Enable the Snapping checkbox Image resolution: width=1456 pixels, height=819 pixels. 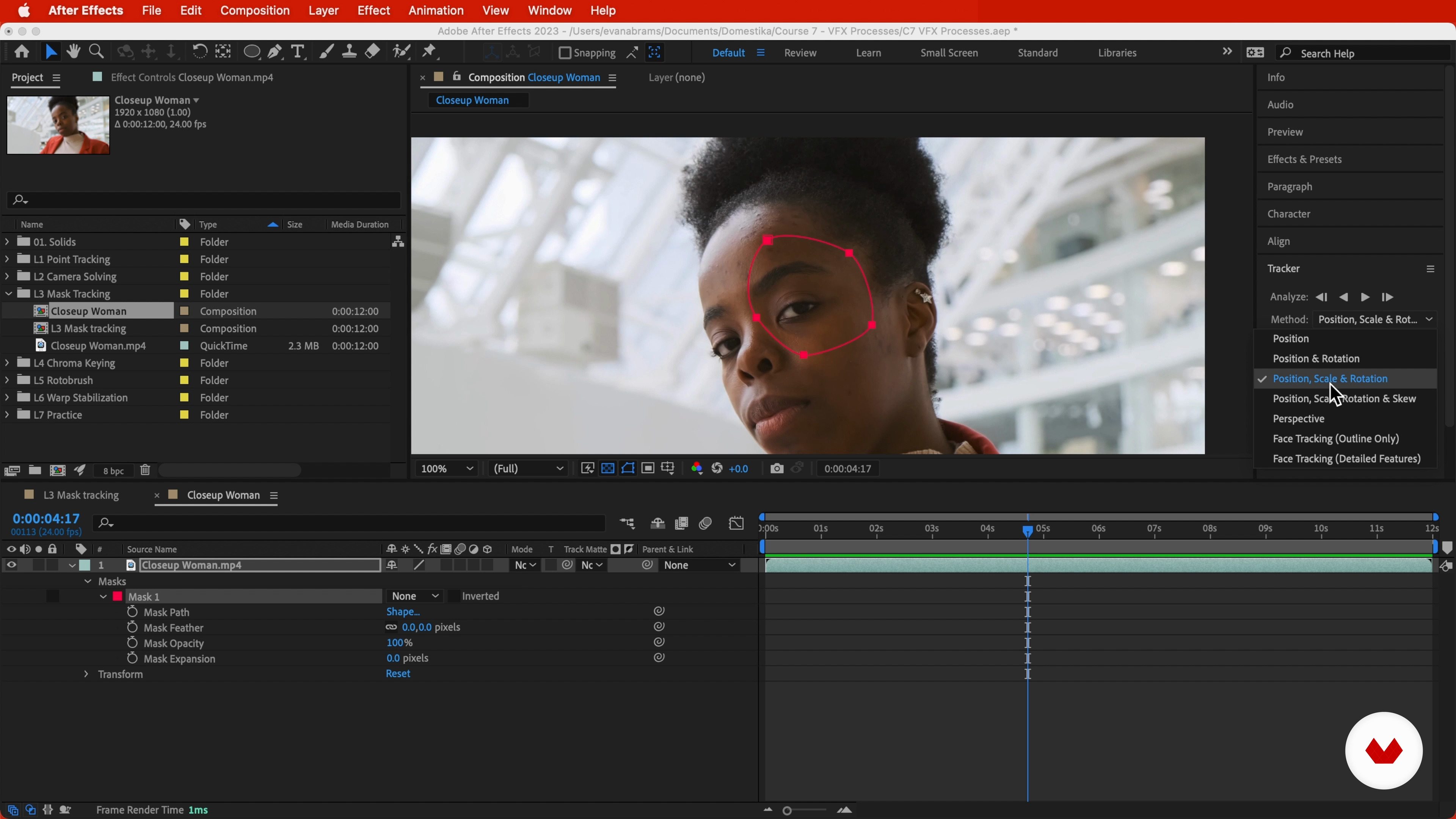(565, 53)
